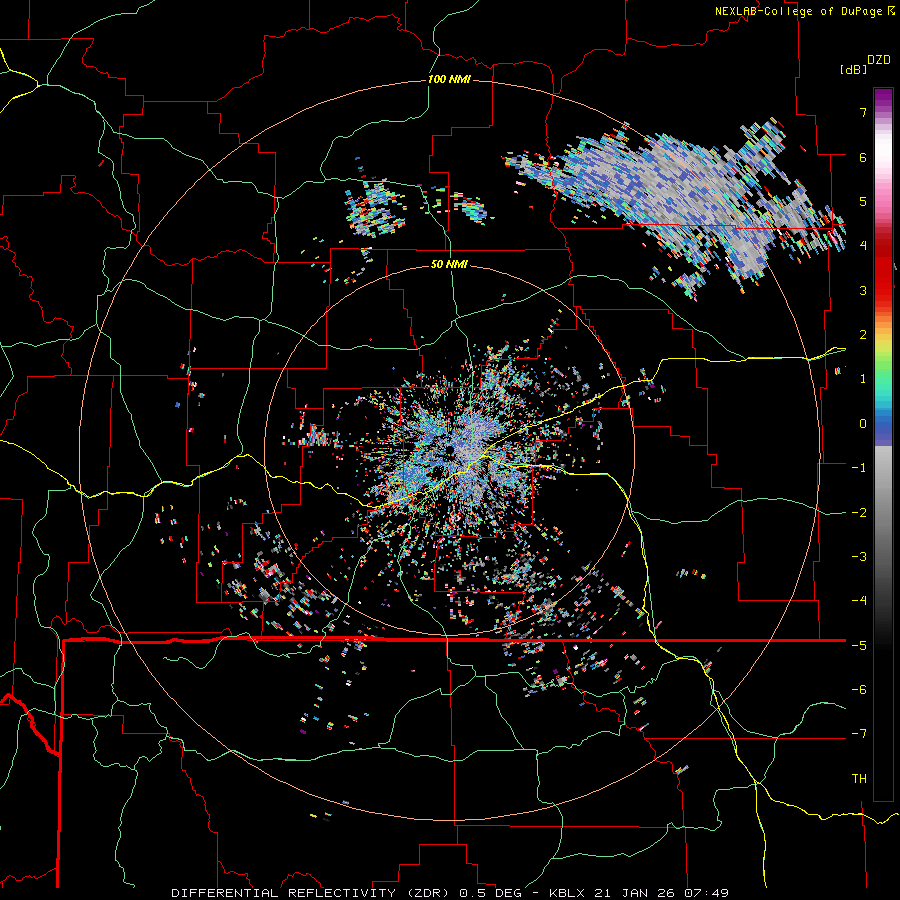Click the -1 value on the scale
The height and width of the screenshot is (900, 900).
(859, 468)
